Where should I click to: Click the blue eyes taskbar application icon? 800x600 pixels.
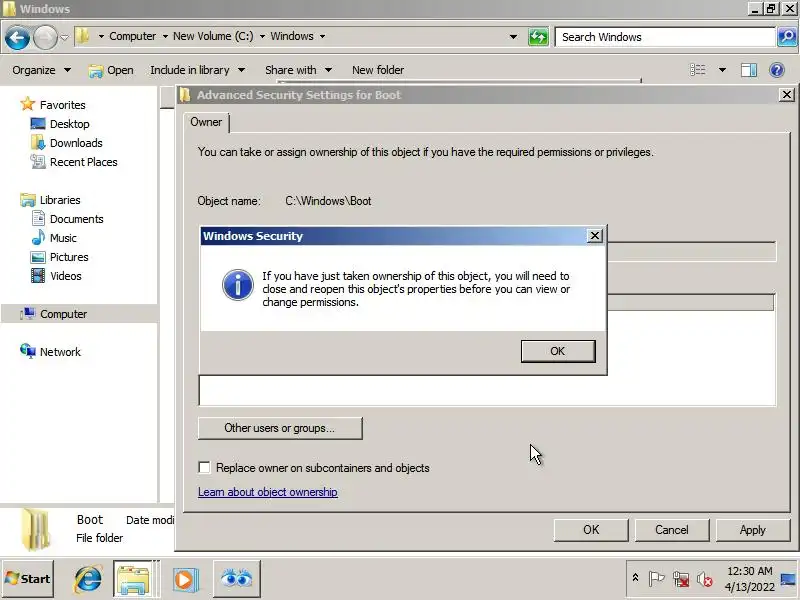tap(236, 579)
